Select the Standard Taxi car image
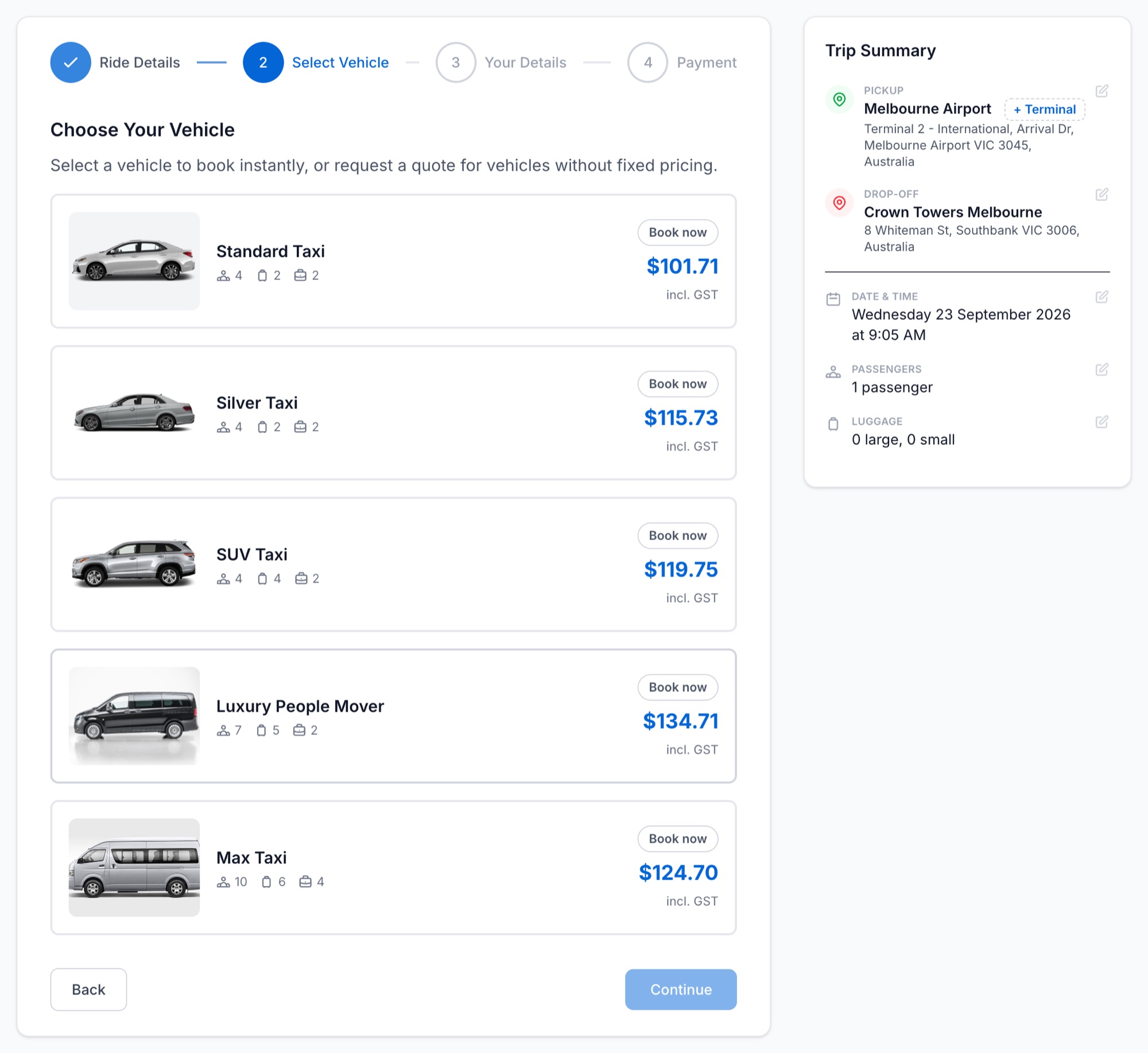This screenshot has height=1053, width=1148. (x=134, y=261)
